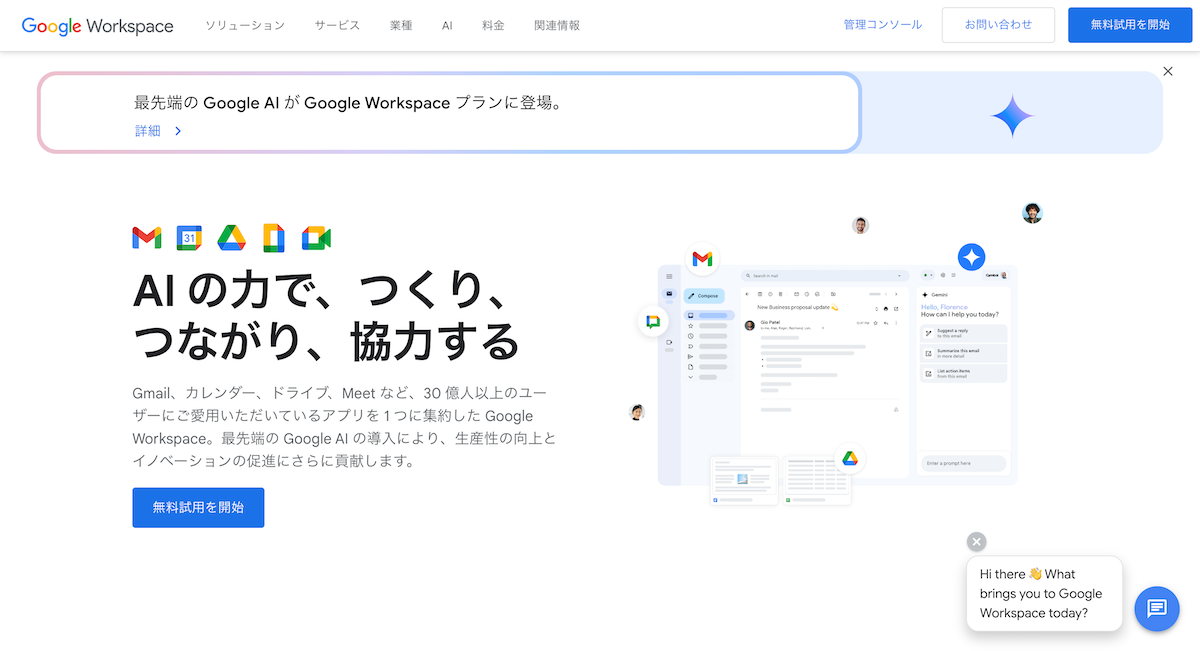Open the 詳細 link in the banner
This screenshot has height=651, width=1200.
(x=147, y=130)
